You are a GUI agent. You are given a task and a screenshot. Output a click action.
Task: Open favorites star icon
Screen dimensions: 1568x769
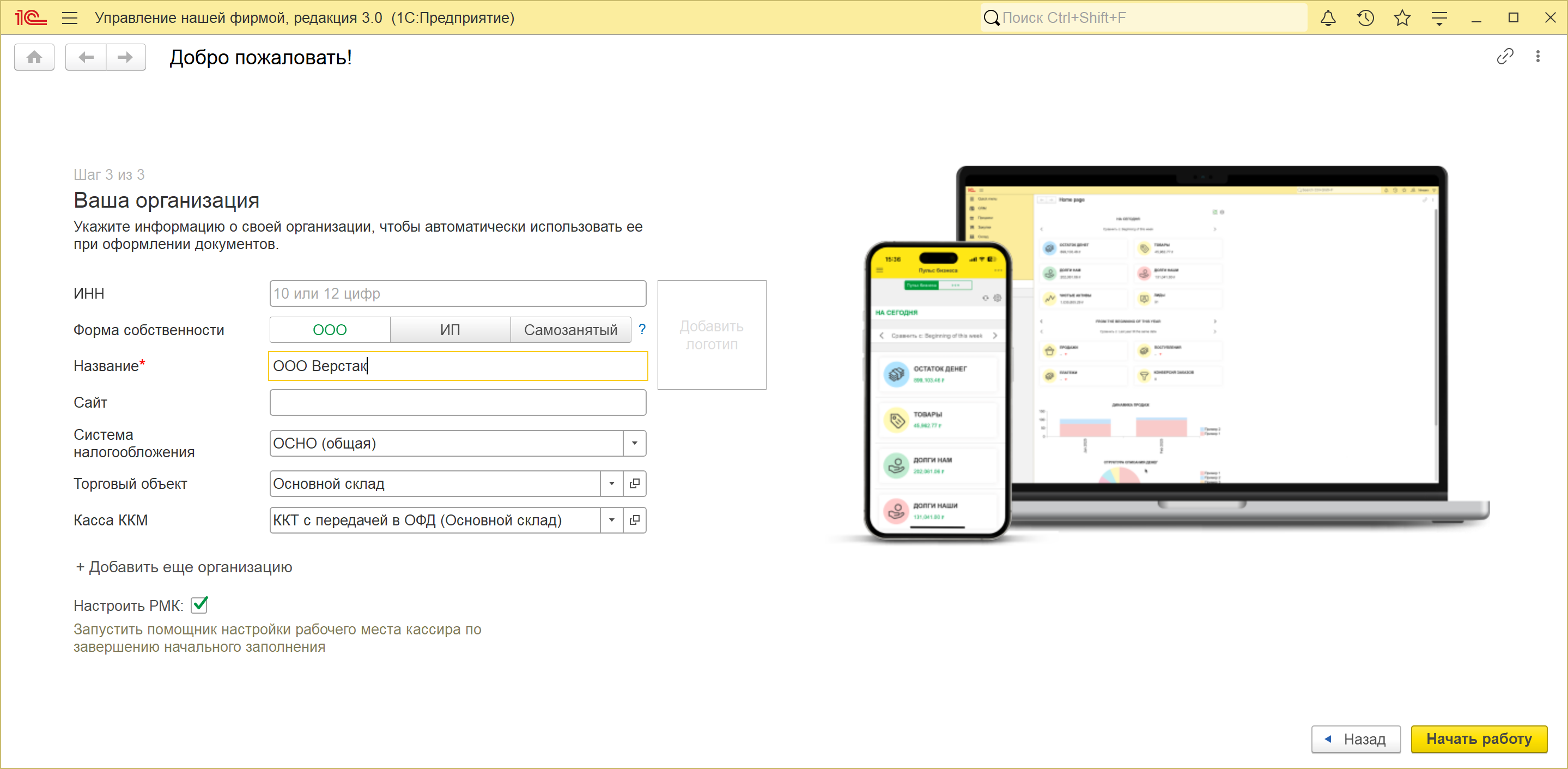tap(1402, 19)
